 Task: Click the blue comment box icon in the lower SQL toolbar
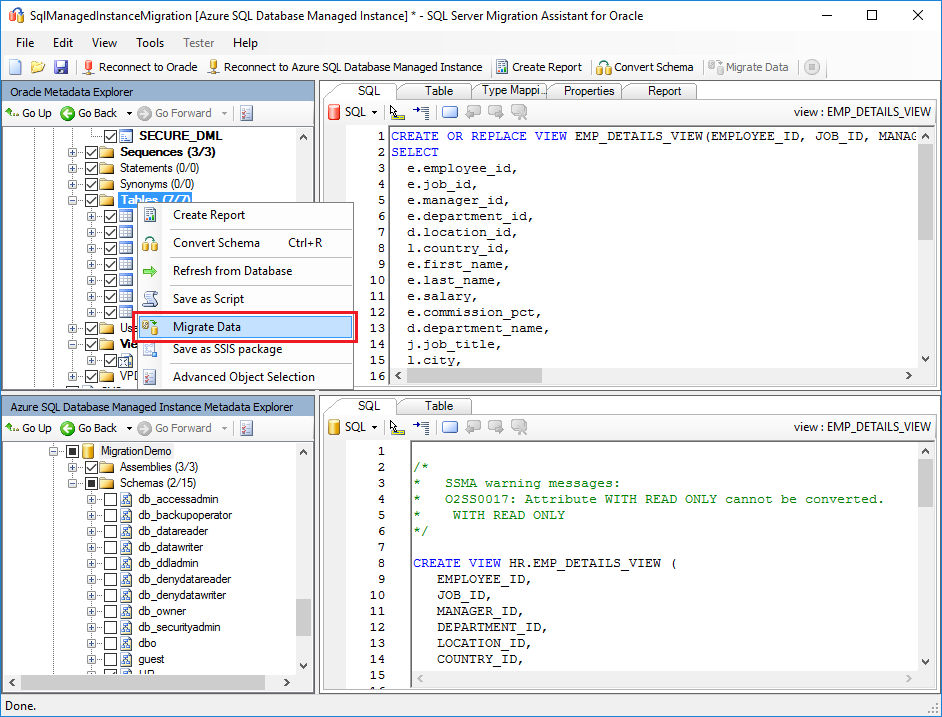tap(450, 427)
